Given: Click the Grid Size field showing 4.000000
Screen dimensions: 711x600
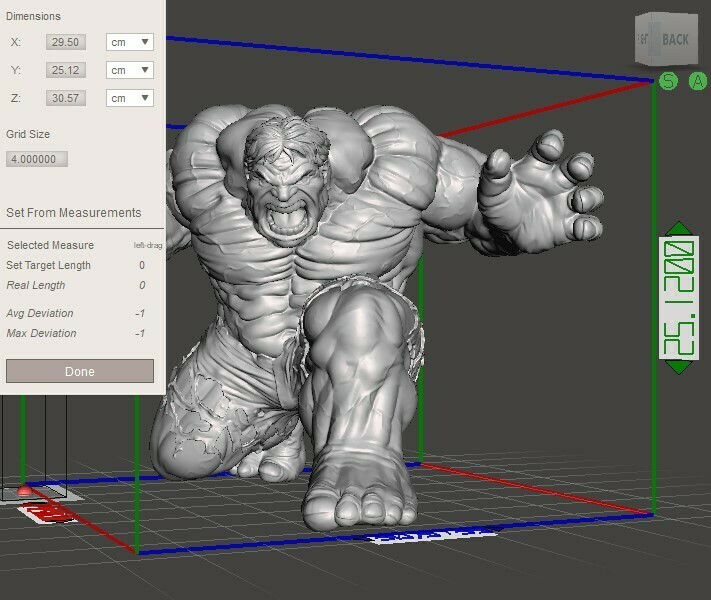Looking at the screenshot, I should point(37,159).
